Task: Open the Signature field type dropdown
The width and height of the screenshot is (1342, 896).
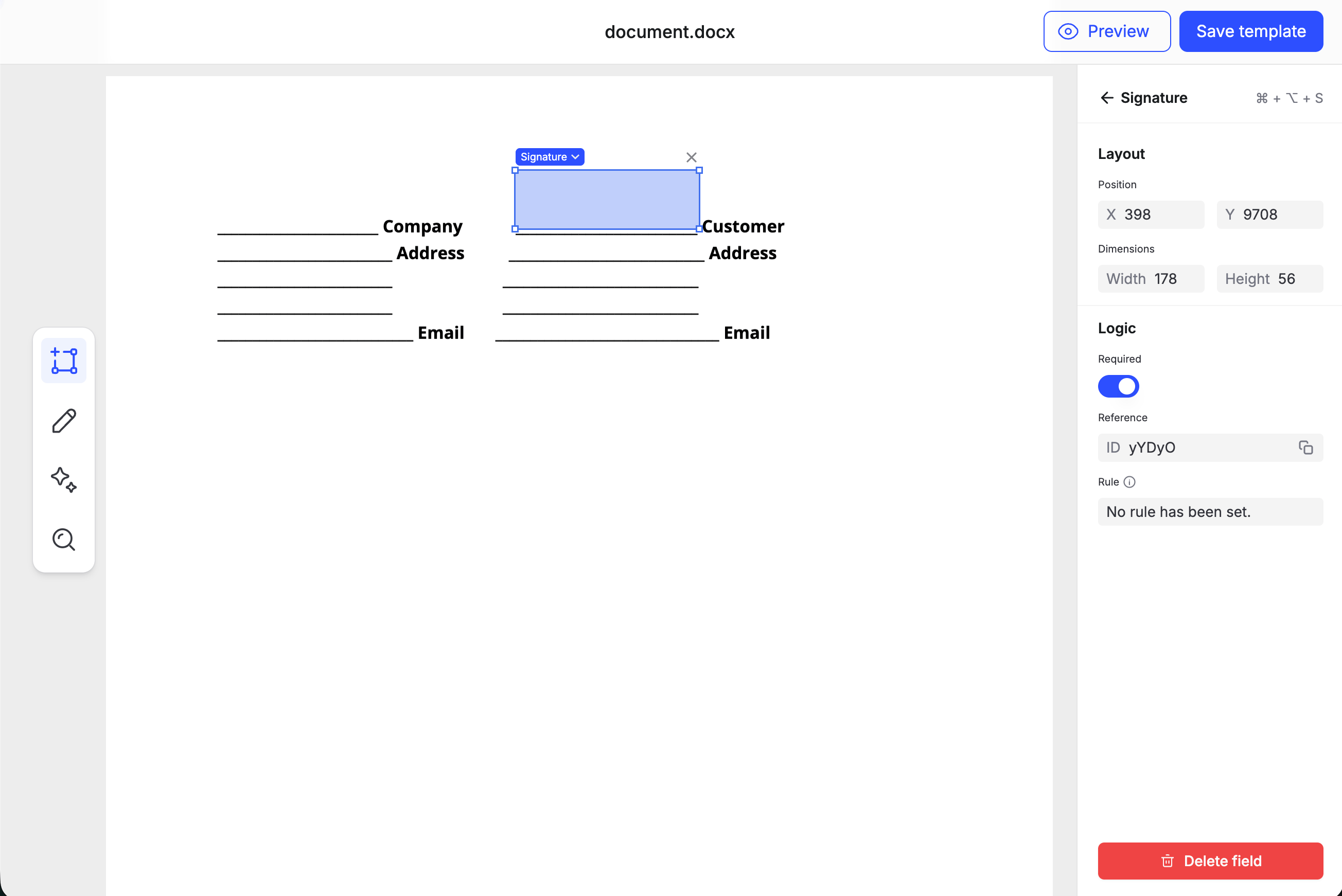Action: click(550, 156)
